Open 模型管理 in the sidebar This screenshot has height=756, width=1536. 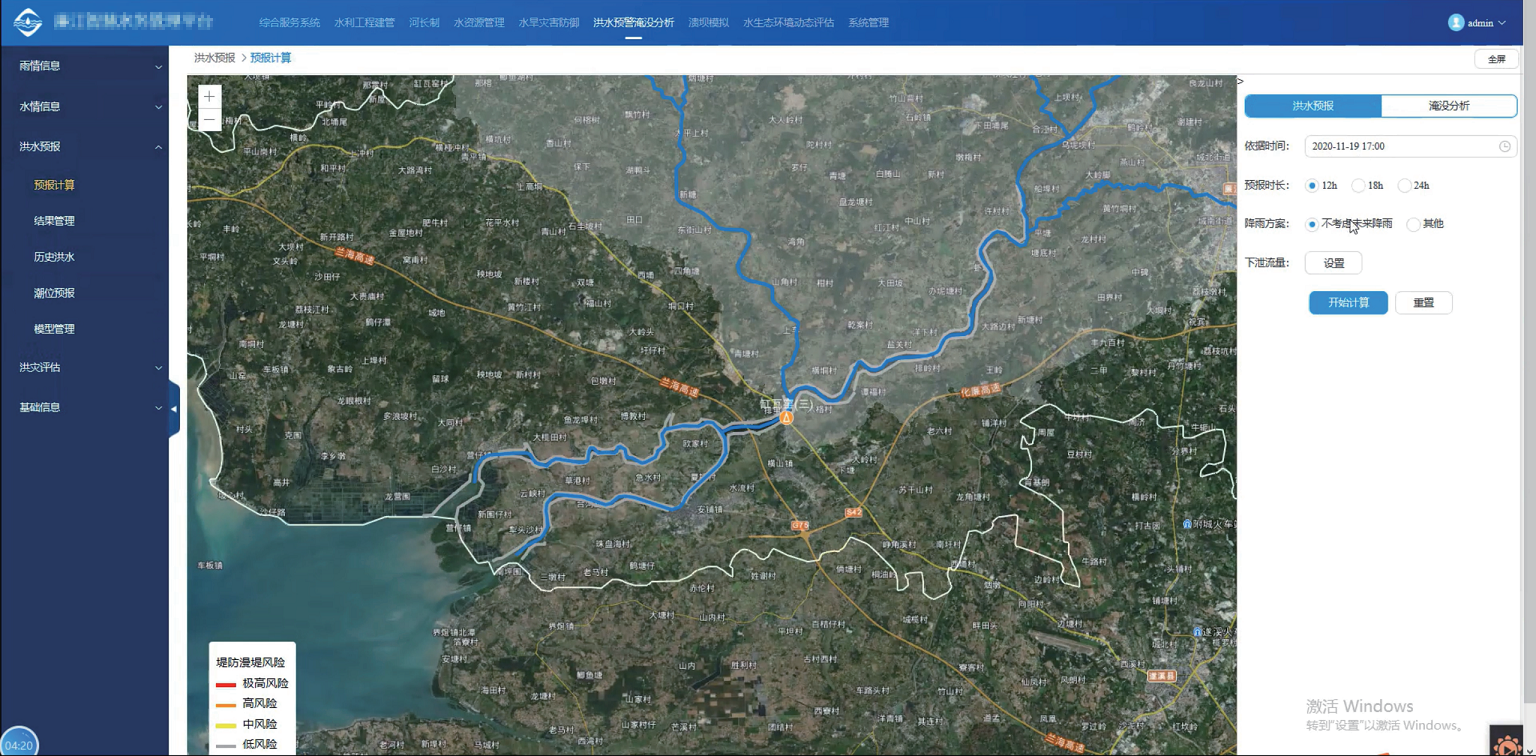(x=54, y=329)
